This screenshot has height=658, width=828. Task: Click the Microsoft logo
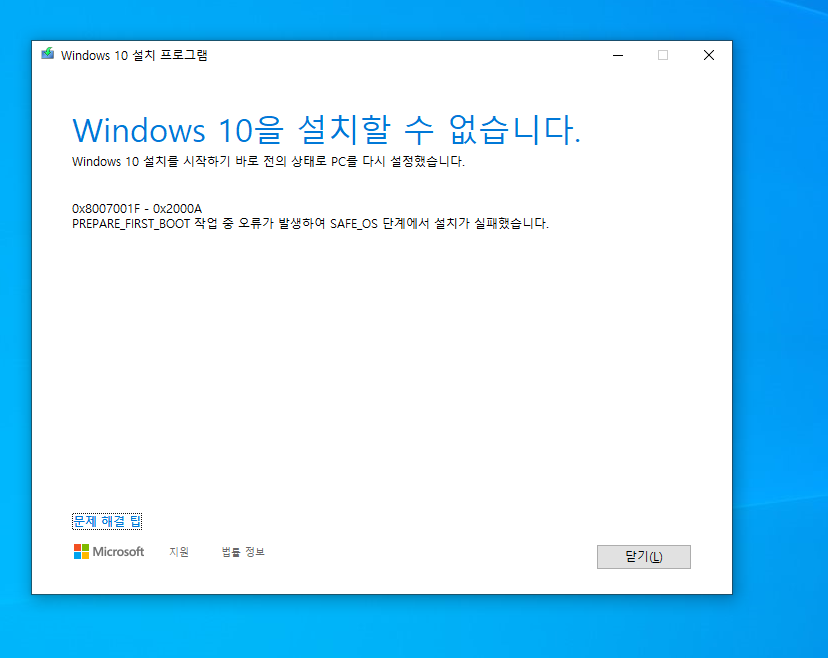(x=109, y=552)
